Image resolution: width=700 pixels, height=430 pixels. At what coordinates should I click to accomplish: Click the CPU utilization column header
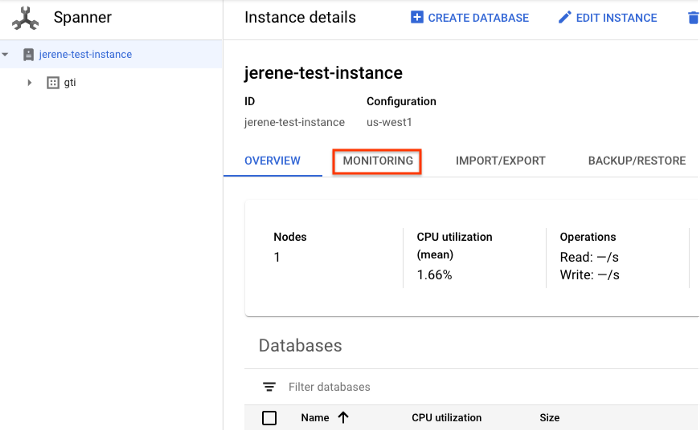[446, 417]
